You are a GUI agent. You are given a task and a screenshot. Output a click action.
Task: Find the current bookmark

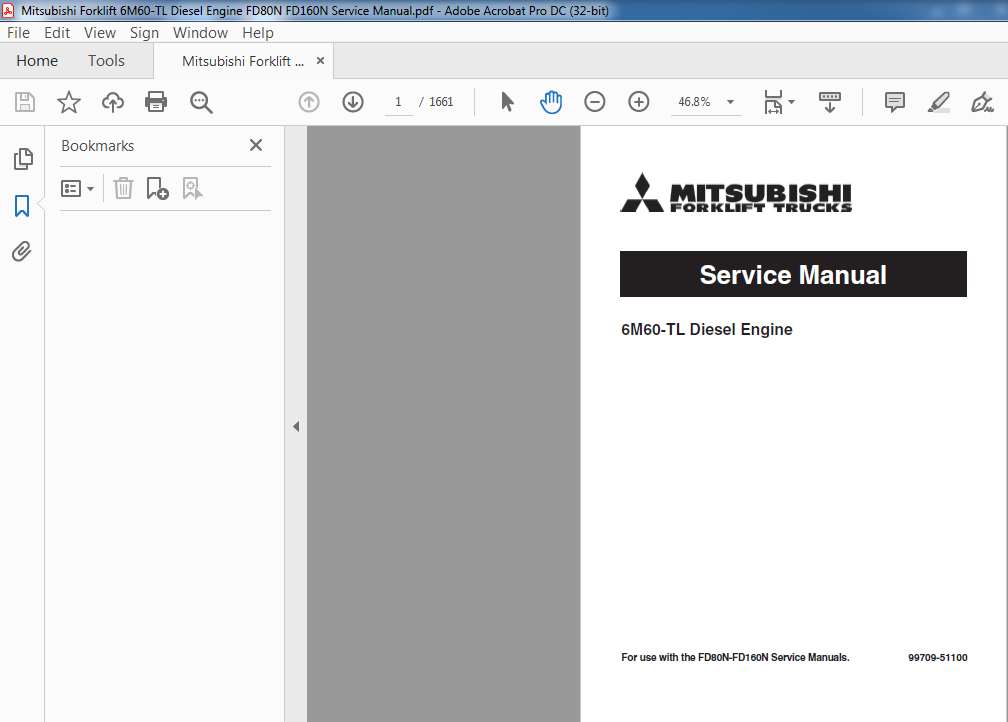coord(192,188)
